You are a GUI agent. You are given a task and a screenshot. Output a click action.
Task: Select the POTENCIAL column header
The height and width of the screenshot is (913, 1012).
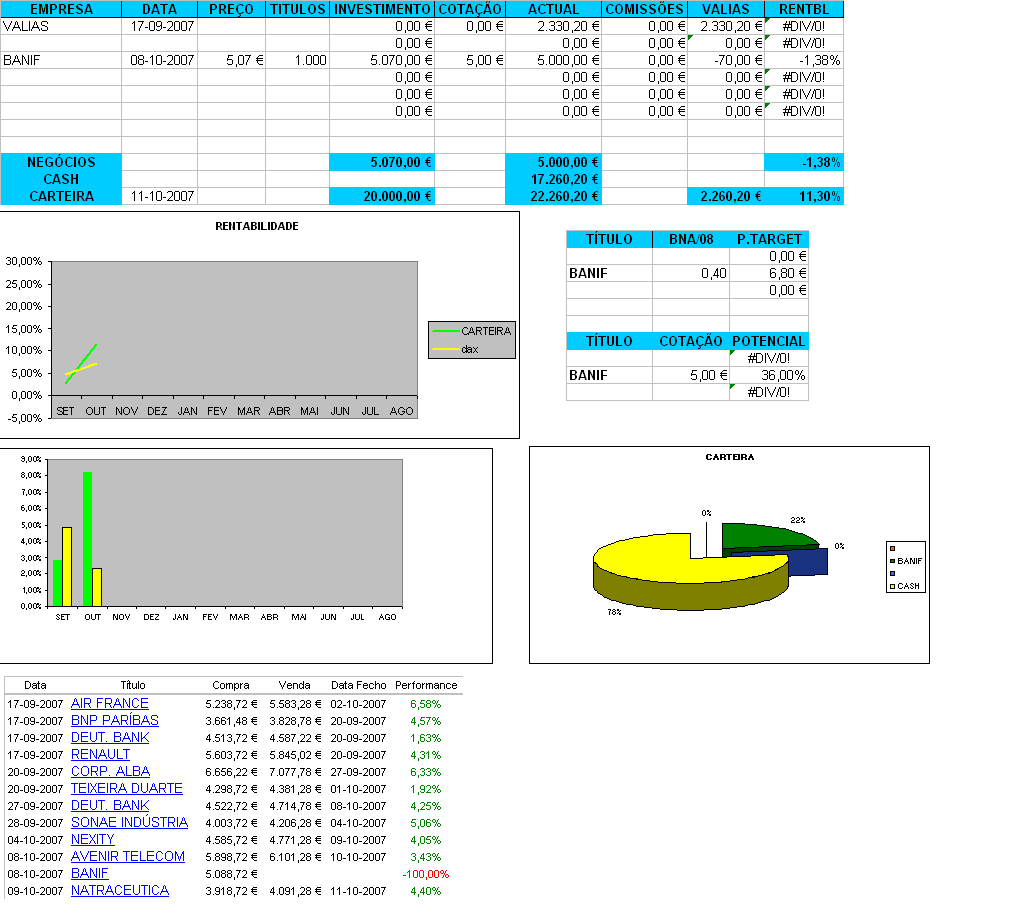point(769,341)
